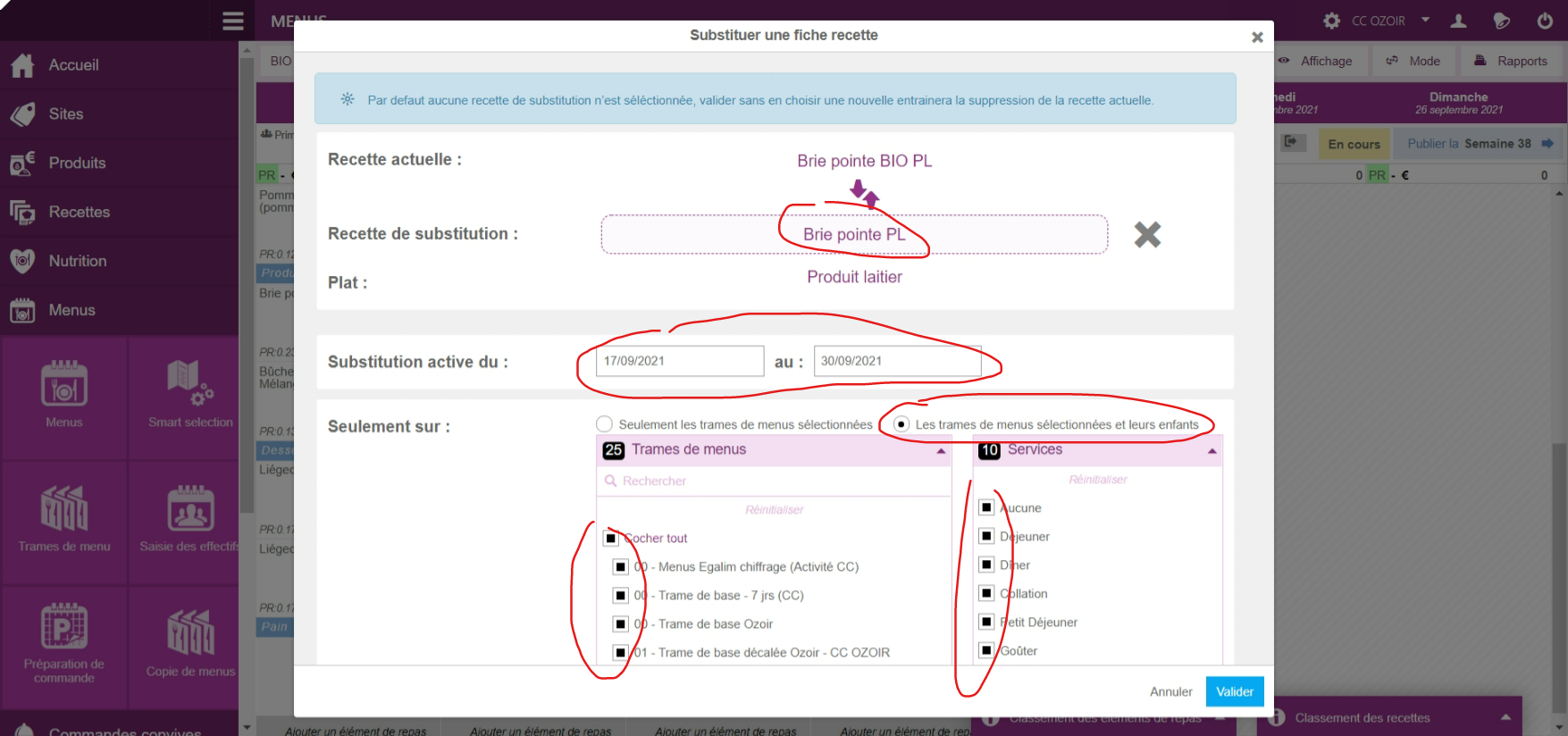The image size is (1568, 736).
Task: Click the Nutrition heart icon
Action: 22,261
